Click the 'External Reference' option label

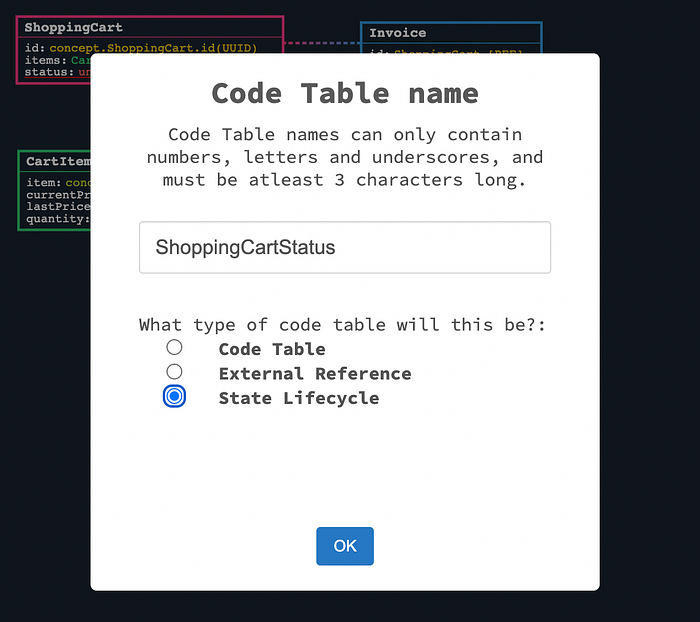tap(315, 374)
